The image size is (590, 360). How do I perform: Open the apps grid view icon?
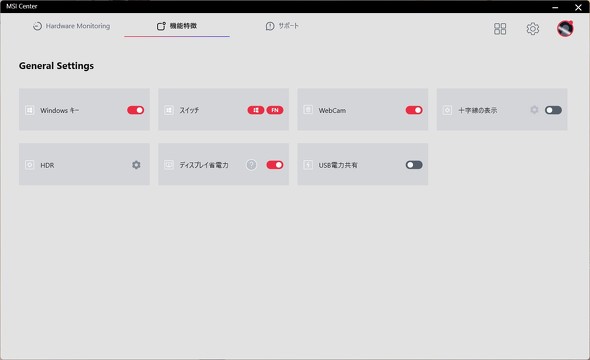(x=500, y=29)
